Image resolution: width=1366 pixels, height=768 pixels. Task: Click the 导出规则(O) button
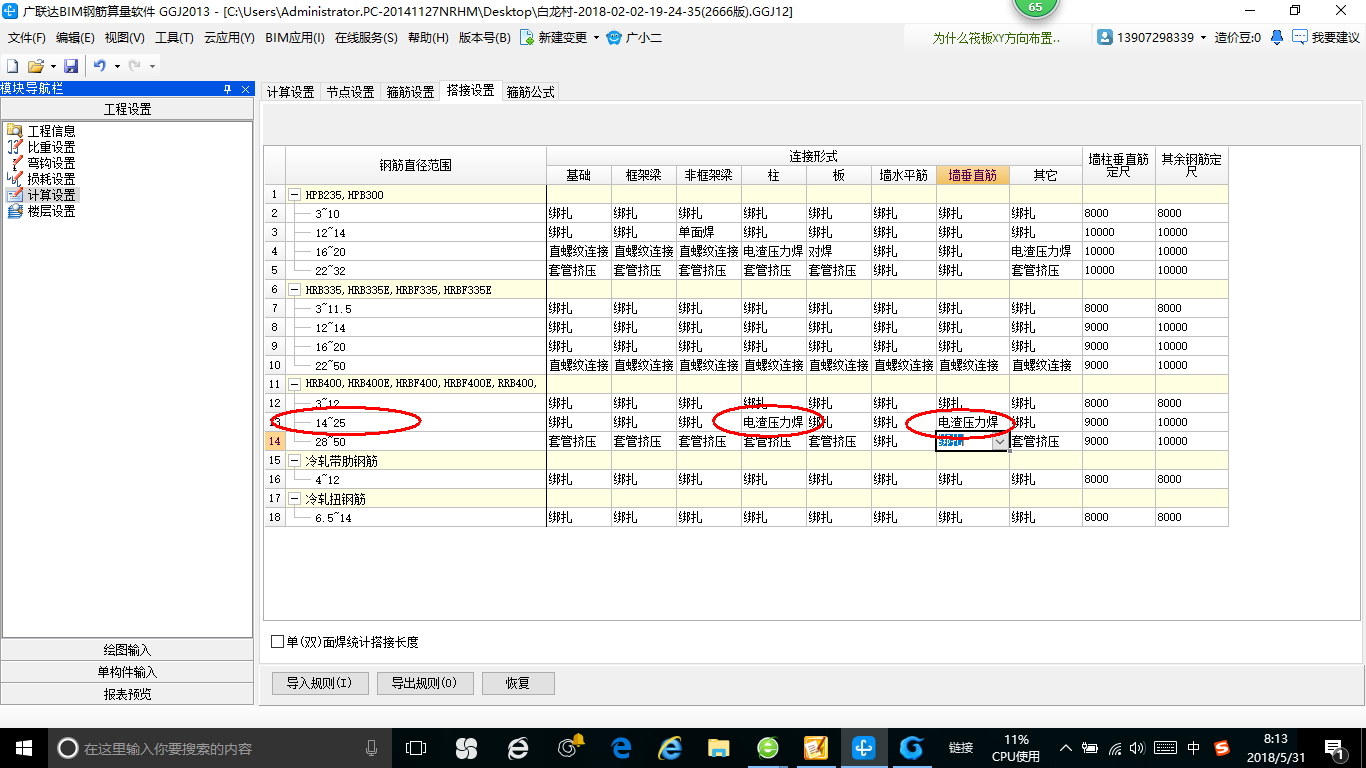click(424, 683)
